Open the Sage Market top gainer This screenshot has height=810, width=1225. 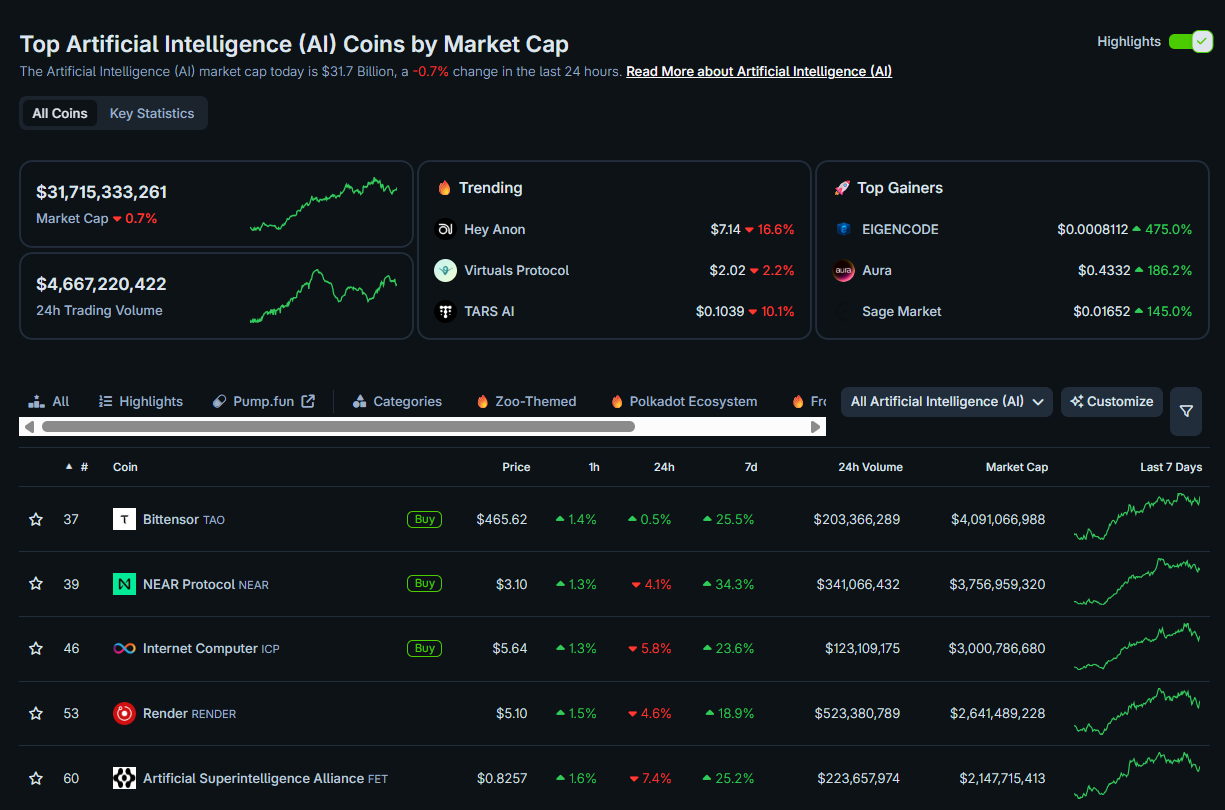[x=902, y=311]
